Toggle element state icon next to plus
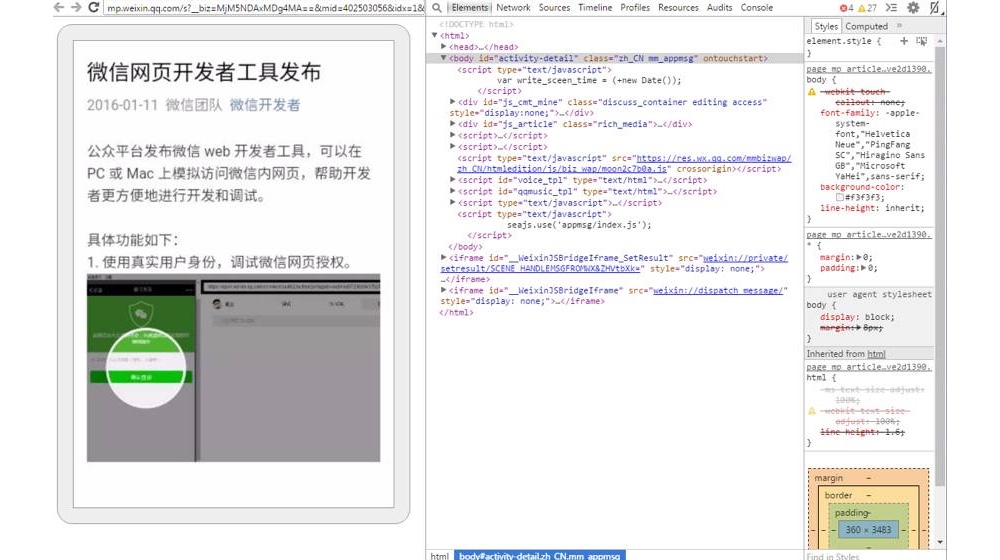Image resolution: width=1000 pixels, height=560 pixels. coord(922,41)
